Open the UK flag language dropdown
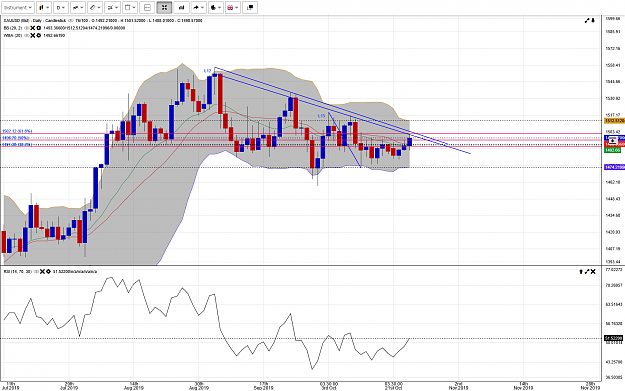The height and width of the screenshot is (391, 625). (x=233, y=8)
